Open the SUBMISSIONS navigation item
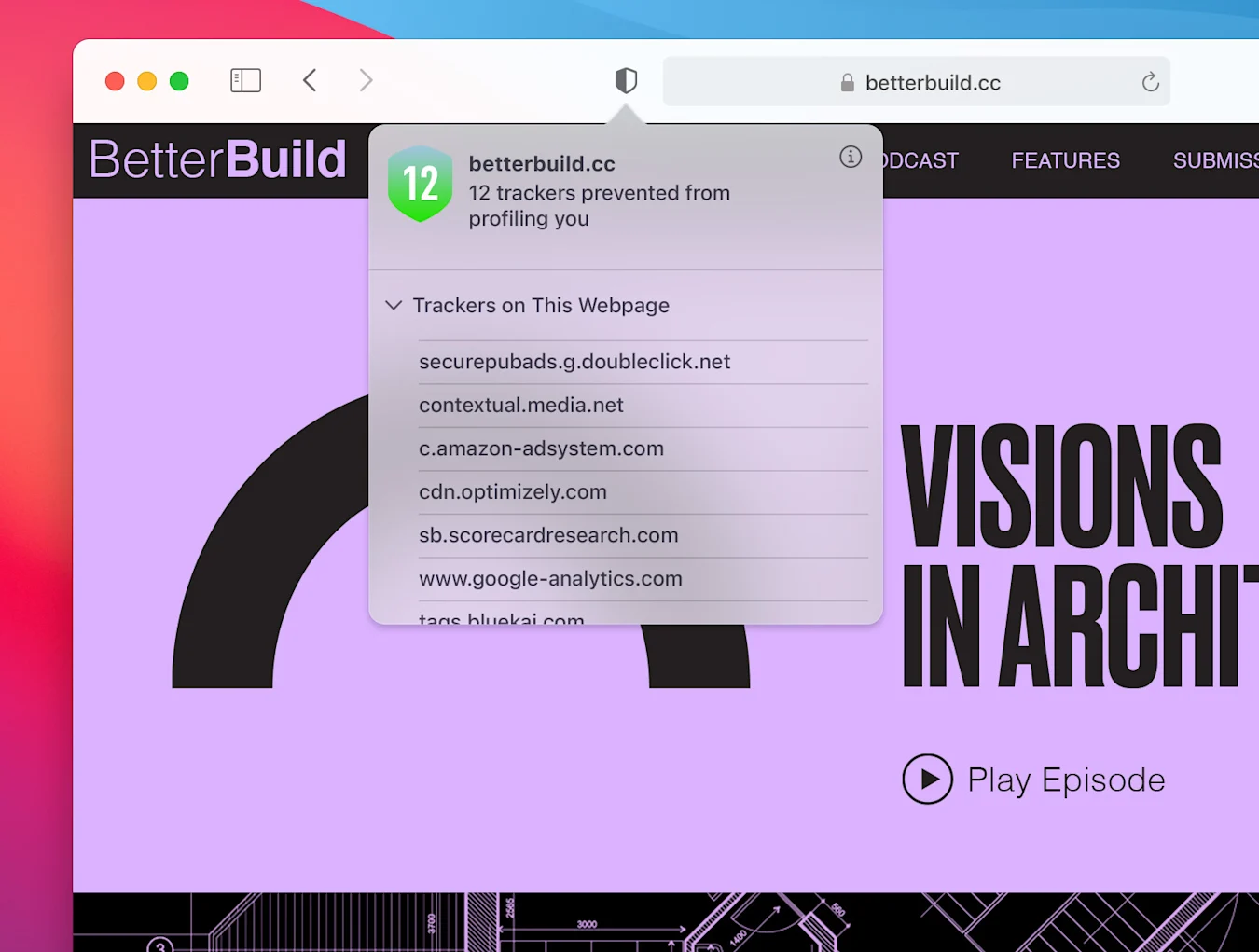The image size is (1259, 952). pyautogui.click(x=1214, y=160)
